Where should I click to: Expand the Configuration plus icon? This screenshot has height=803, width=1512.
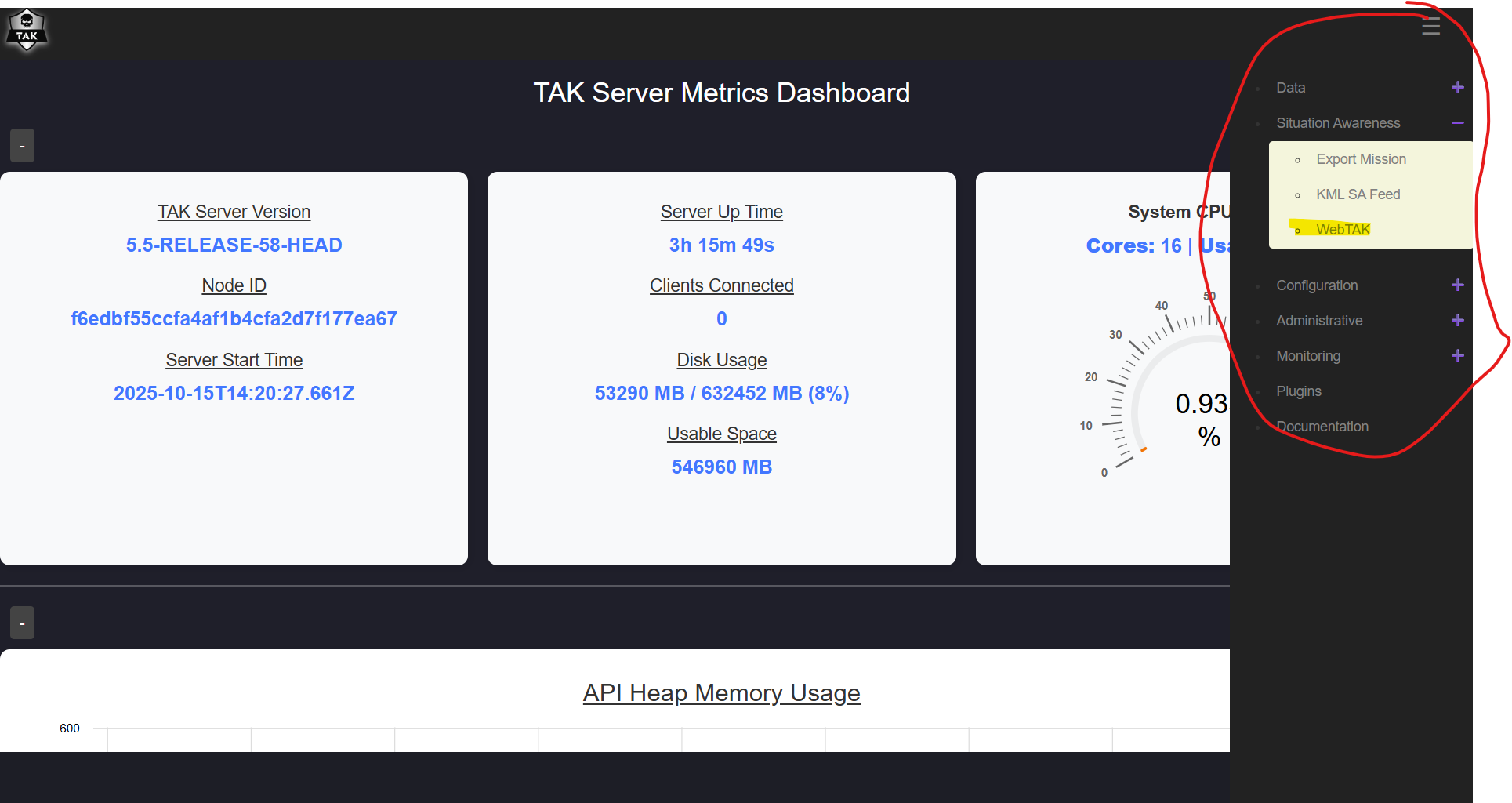click(1457, 285)
